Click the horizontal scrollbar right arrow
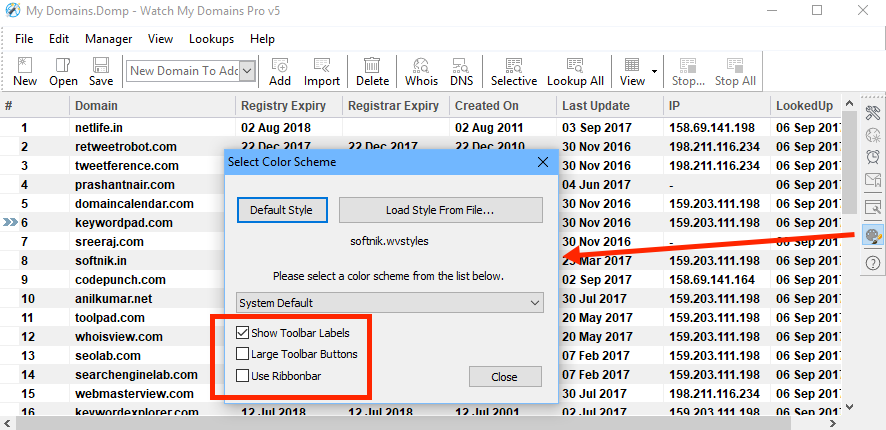This screenshot has width=886, height=430. pyautogui.click(x=832, y=423)
